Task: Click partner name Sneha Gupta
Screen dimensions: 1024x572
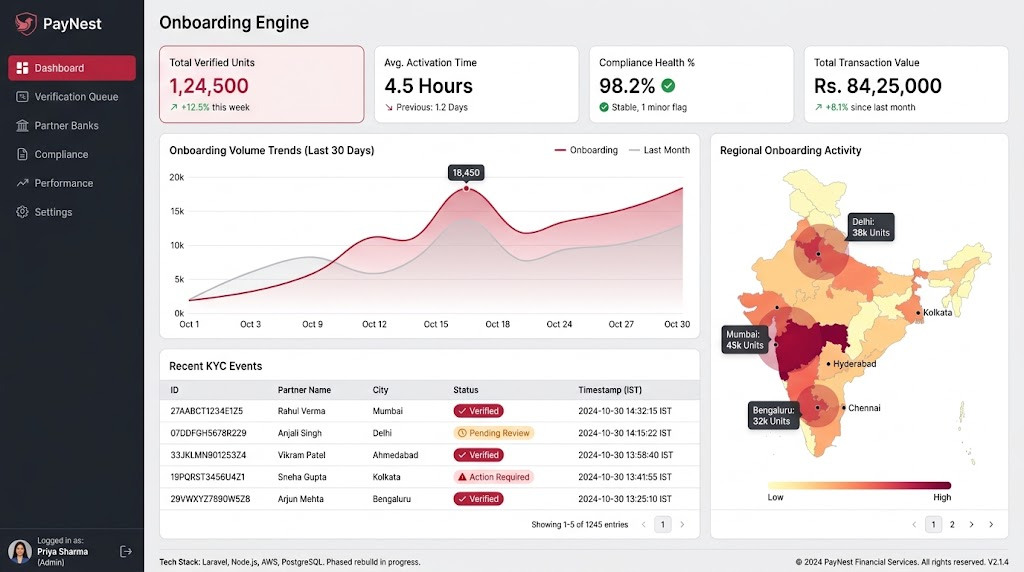Action: click(x=302, y=477)
